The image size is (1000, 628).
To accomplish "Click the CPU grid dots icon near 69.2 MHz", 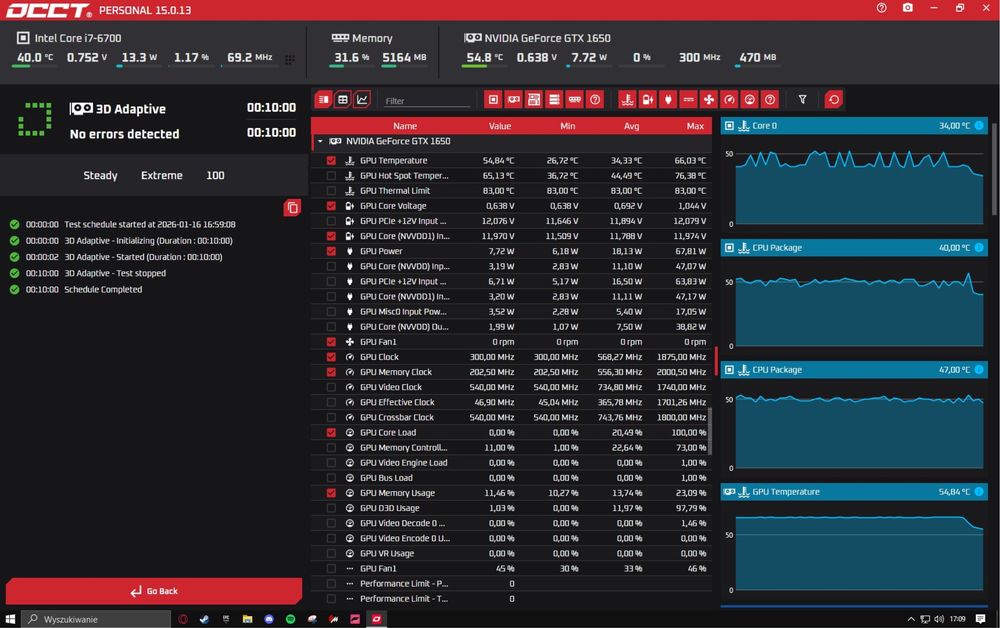I will 290,59.
